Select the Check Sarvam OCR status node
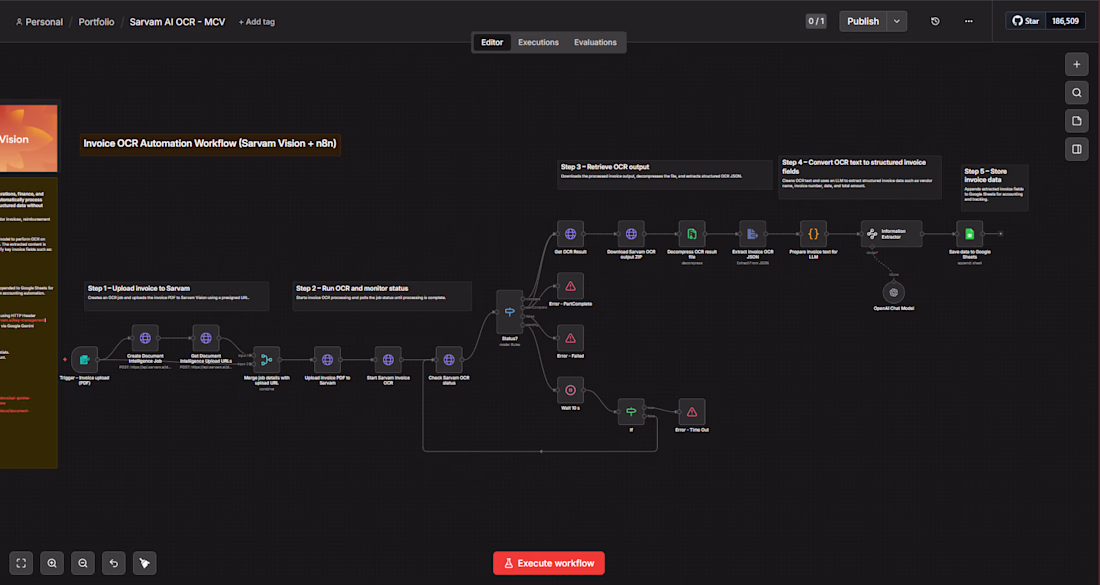The height and width of the screenshot is (585, 1100). pyautogui.click(x=449, y=360)
